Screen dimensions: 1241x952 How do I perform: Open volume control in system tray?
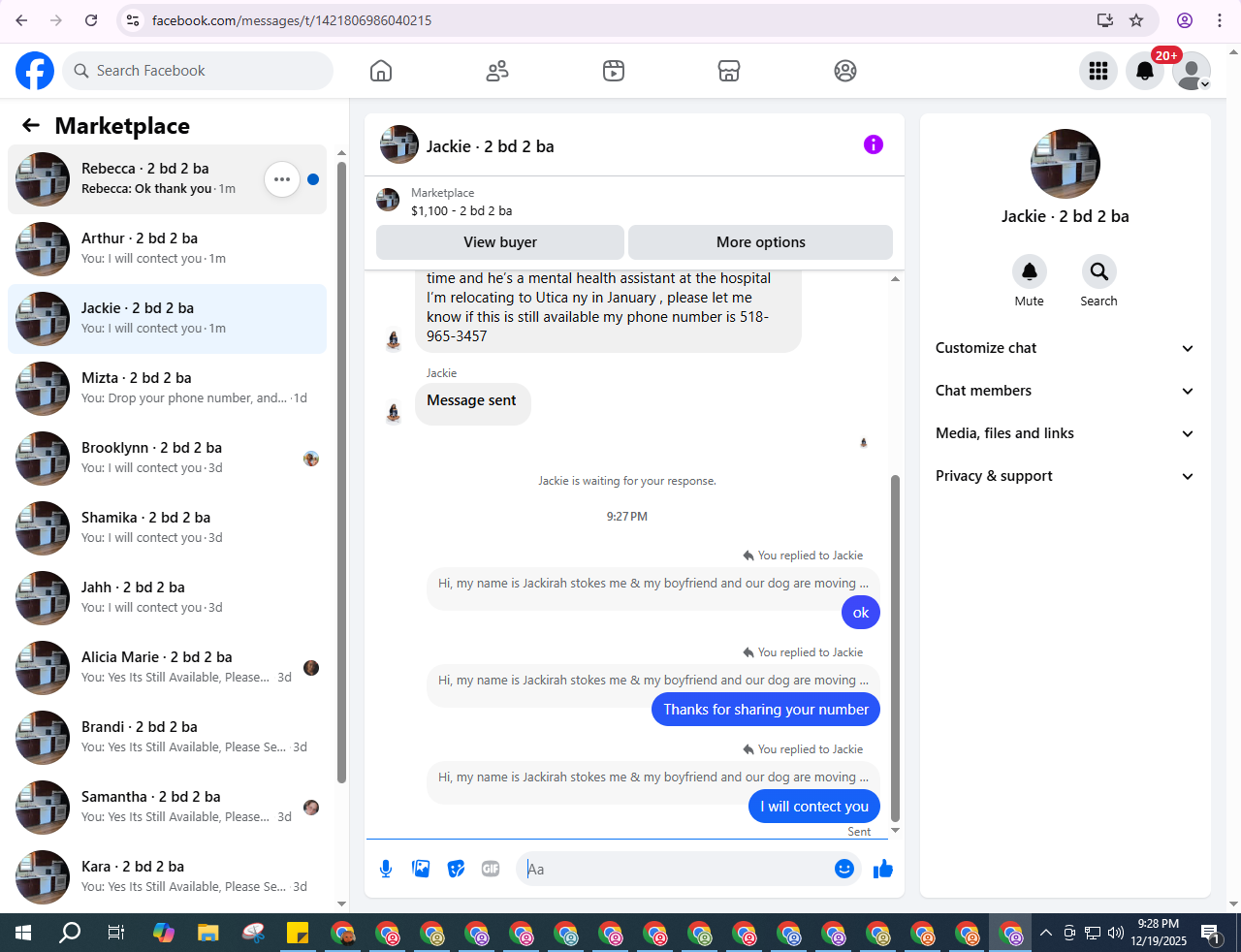1116,934
